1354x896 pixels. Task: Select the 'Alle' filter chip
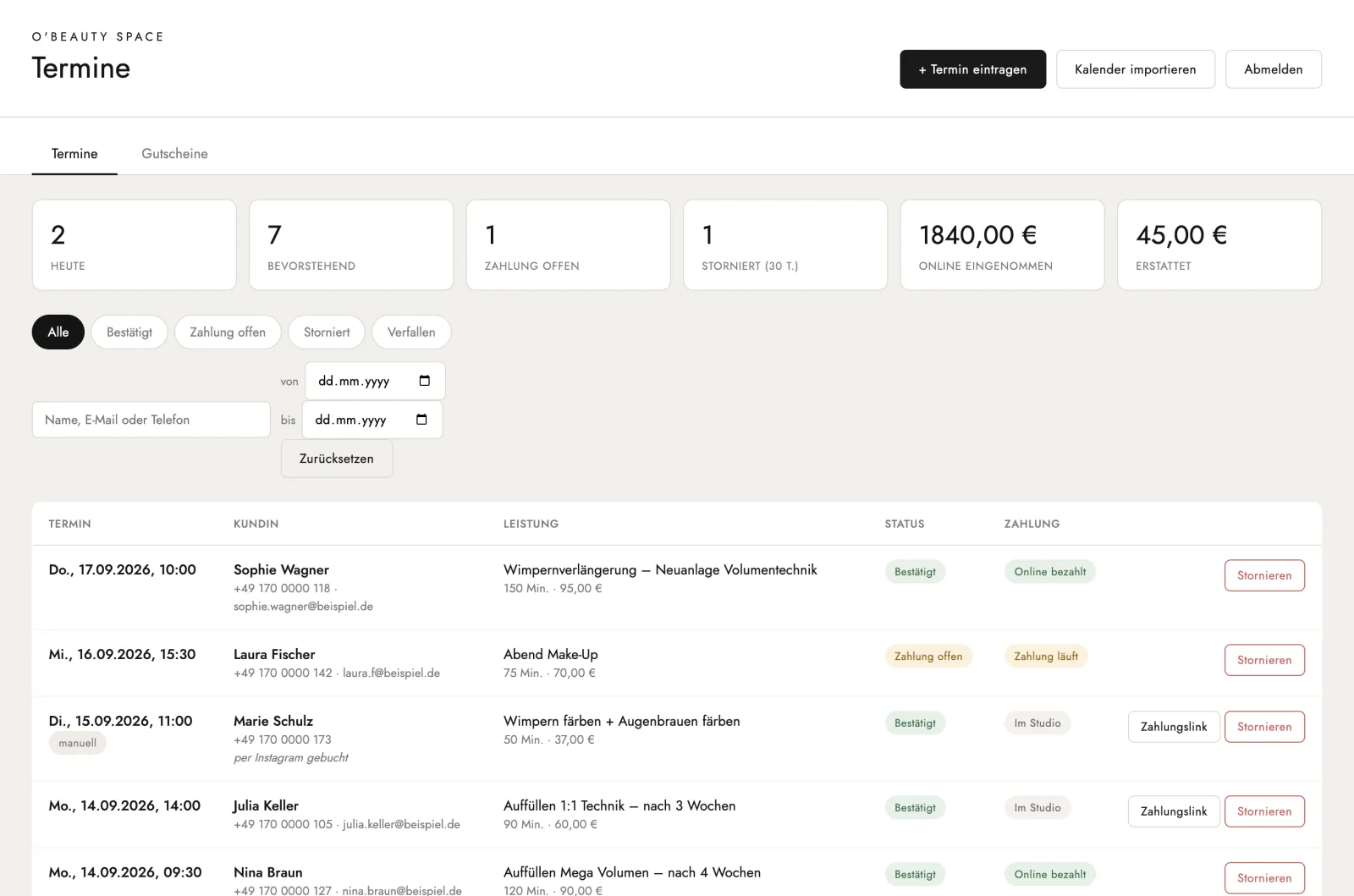pyautogui.click(x=58, y=332)
